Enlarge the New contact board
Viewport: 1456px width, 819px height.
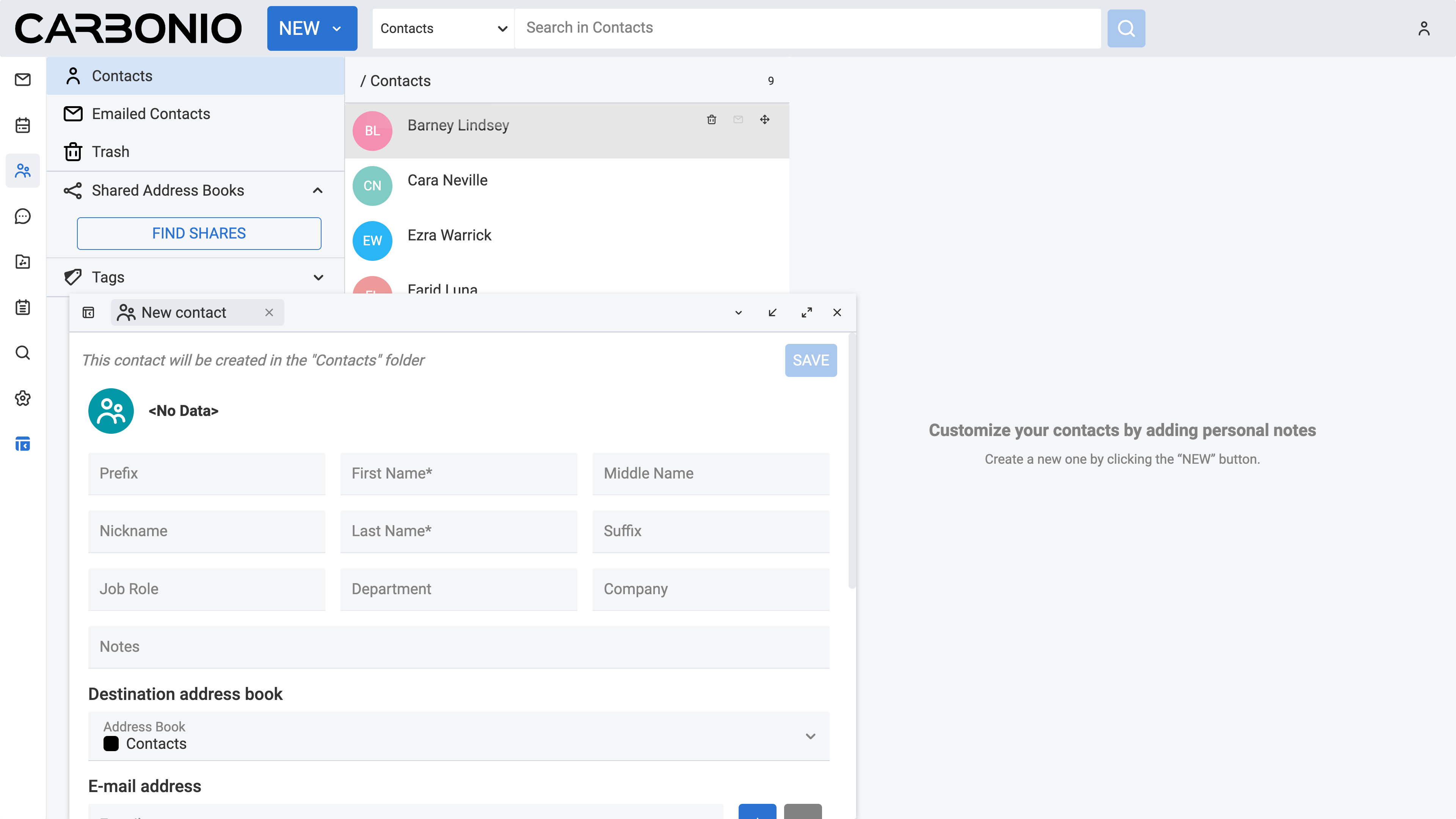click(x=806, y=312)
